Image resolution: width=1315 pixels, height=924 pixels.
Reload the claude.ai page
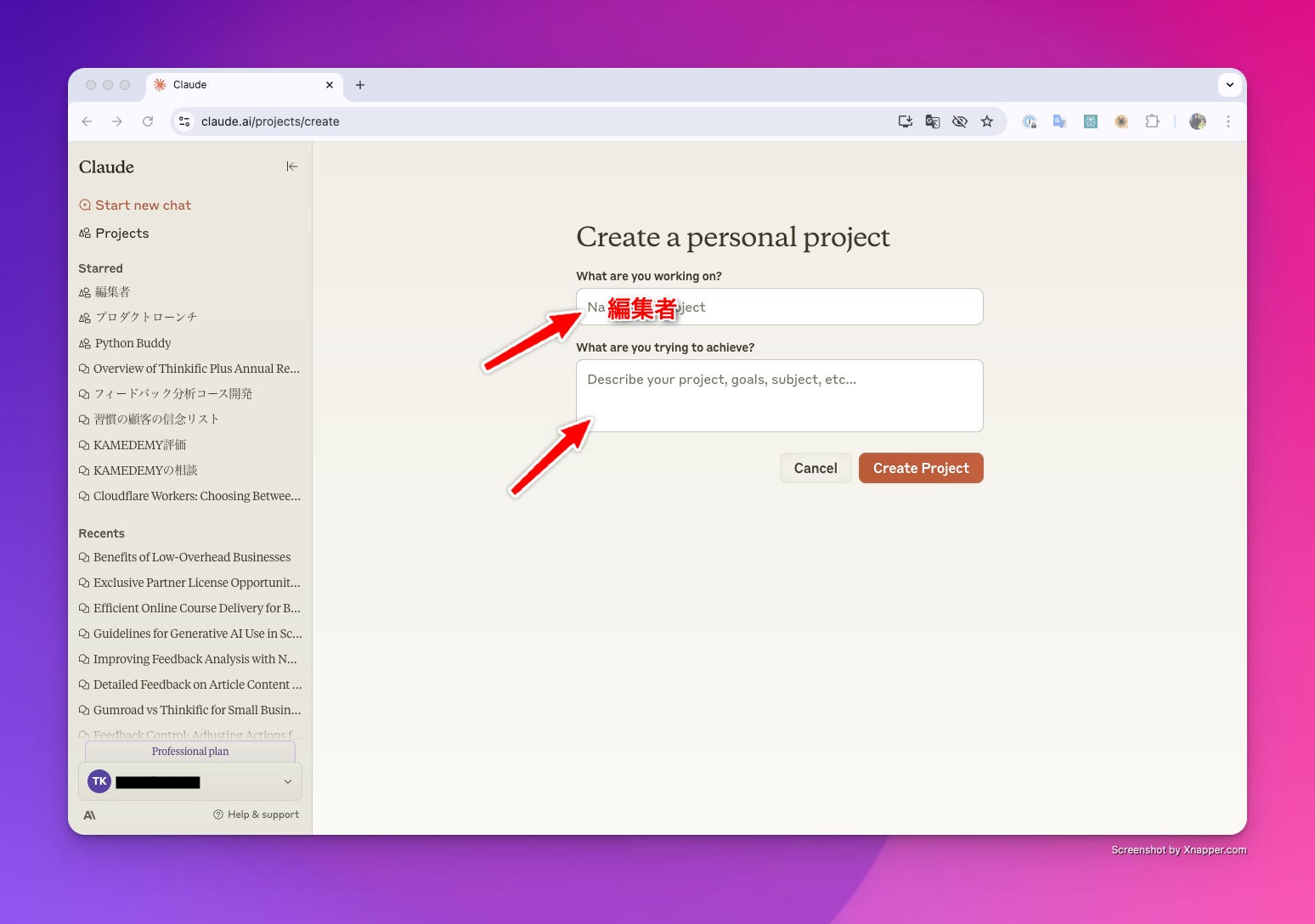[x=148, y=121]
